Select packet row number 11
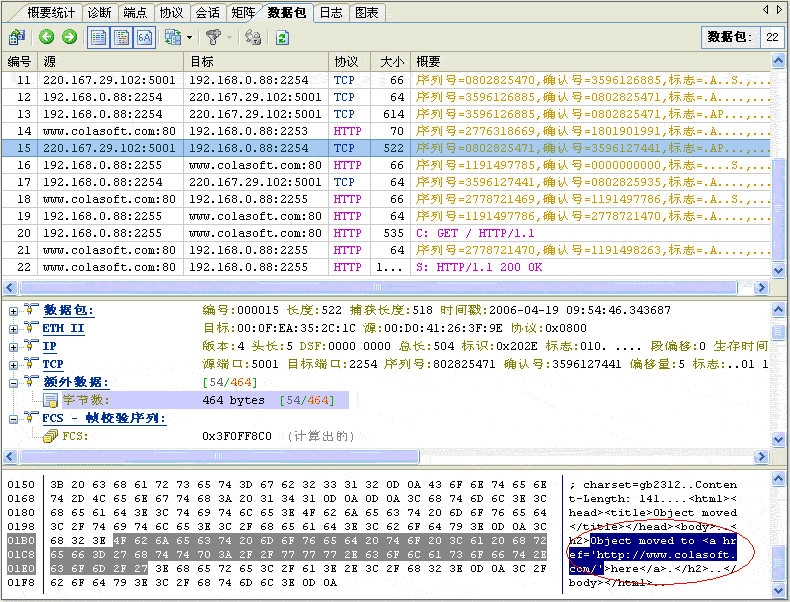 386,80
